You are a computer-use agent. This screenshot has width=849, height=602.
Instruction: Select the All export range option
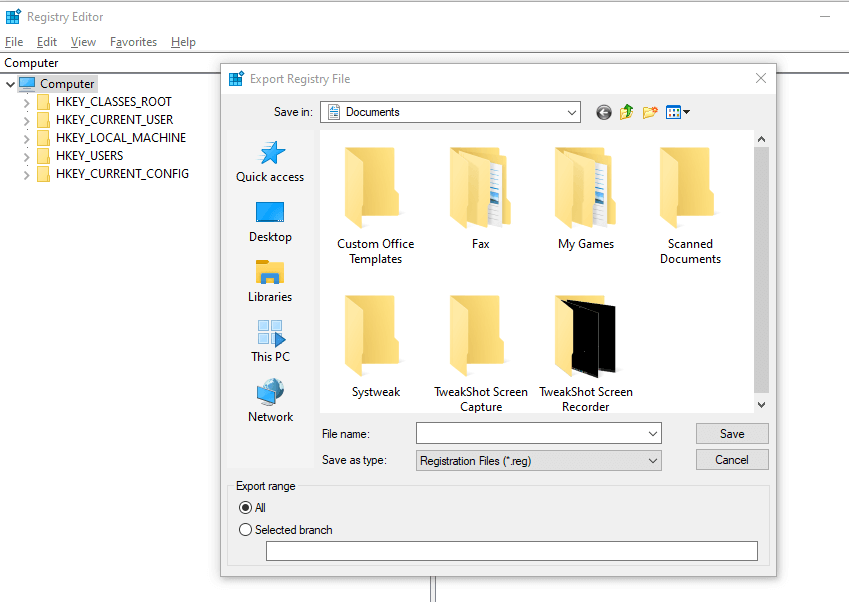(246, 508)
